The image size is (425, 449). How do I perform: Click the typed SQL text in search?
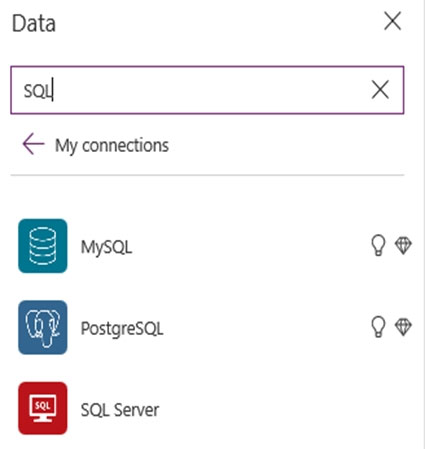point(38,91)
